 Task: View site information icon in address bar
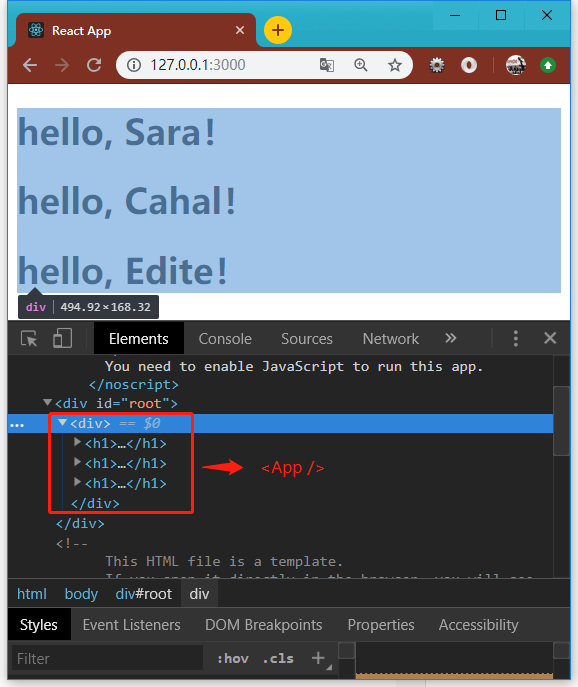click(x=134, y=65)
